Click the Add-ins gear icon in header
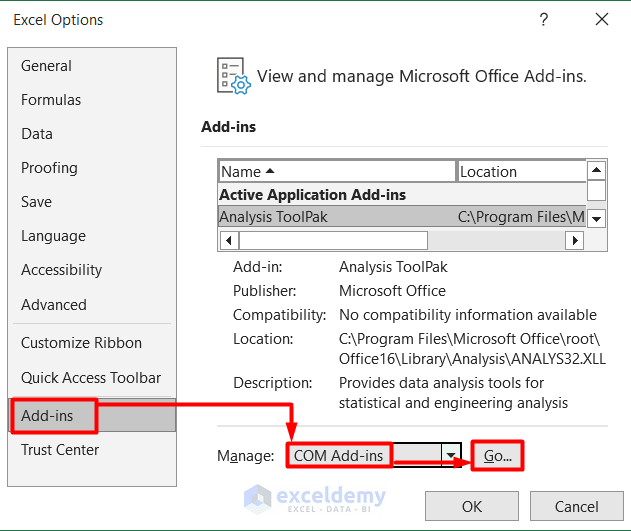 pos(233,75)
